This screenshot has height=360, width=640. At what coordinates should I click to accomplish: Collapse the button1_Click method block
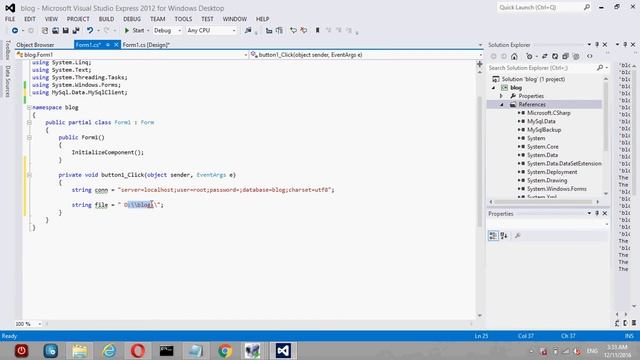29,175
